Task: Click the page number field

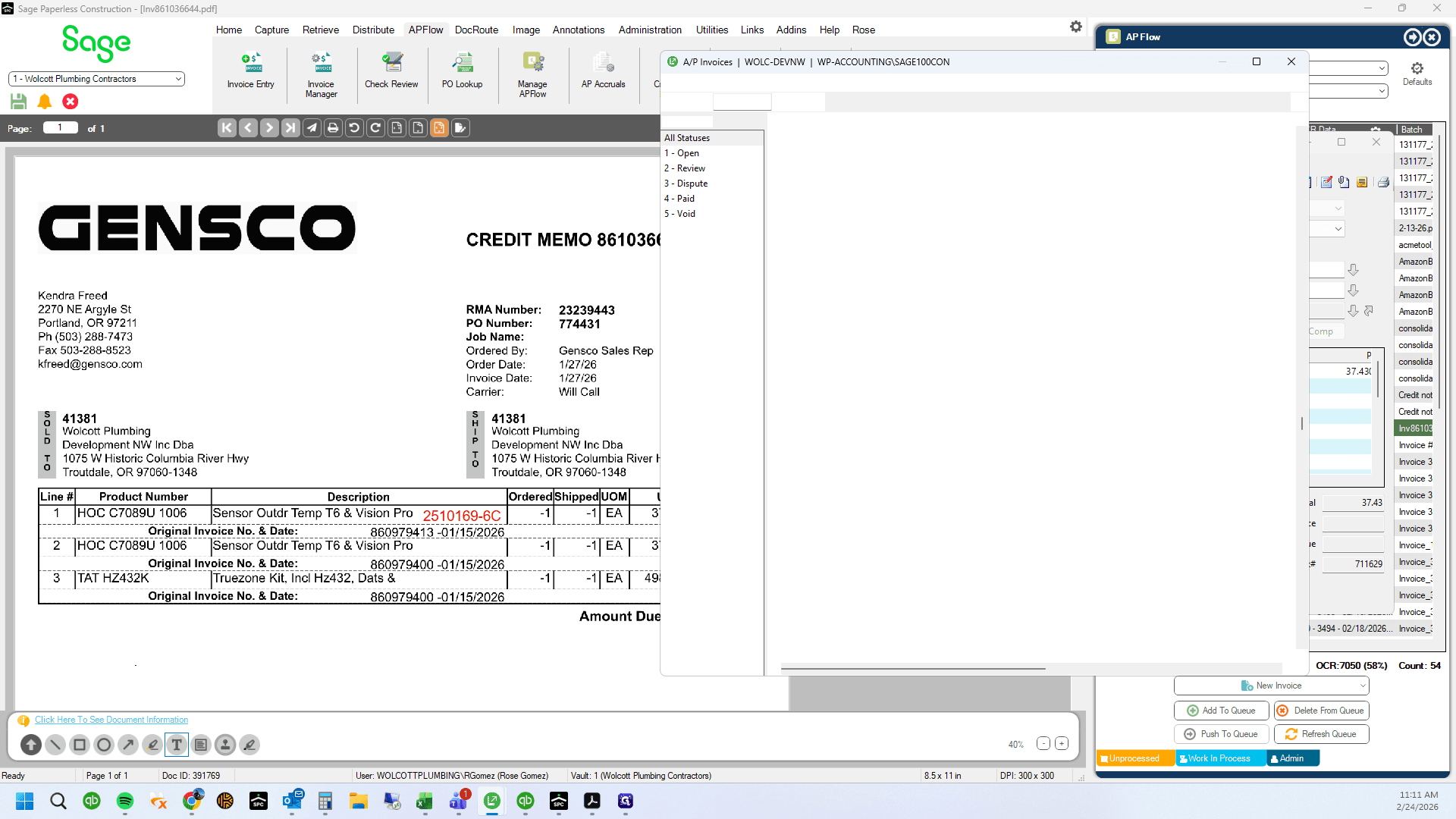Action: coord(61,128)
